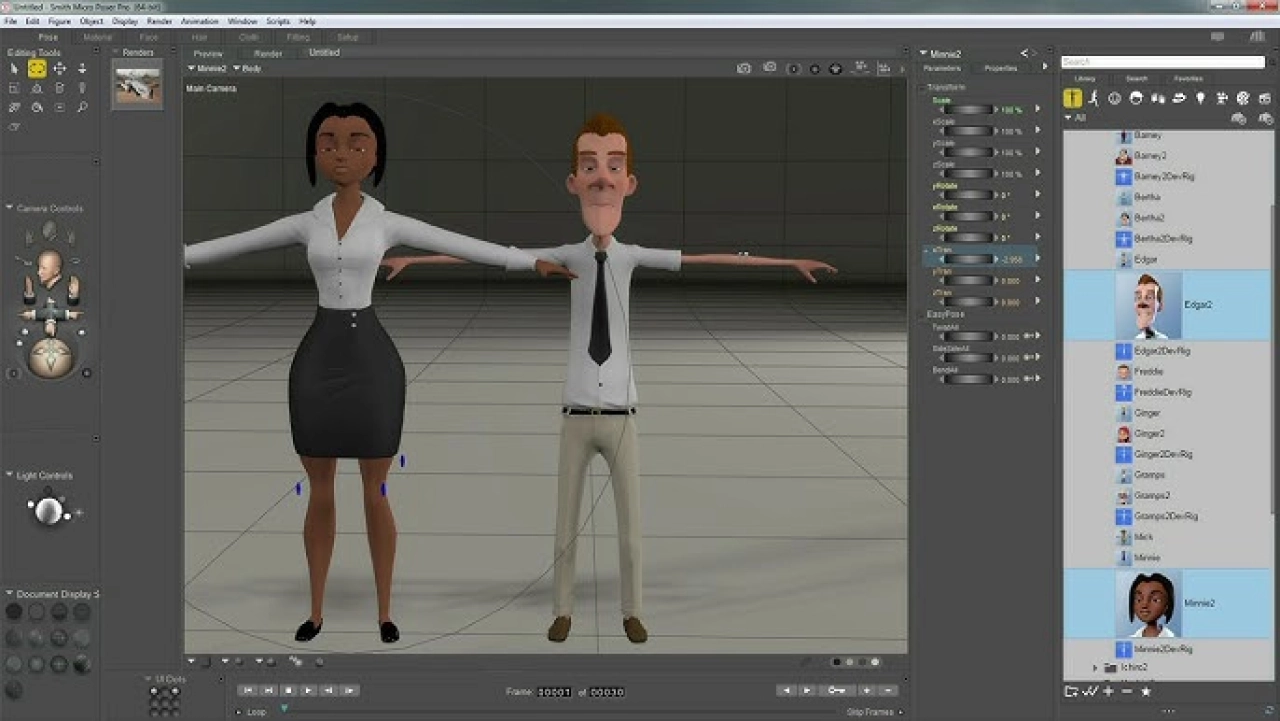
Task: Open the Animation menu
Action: click(199, 21)
